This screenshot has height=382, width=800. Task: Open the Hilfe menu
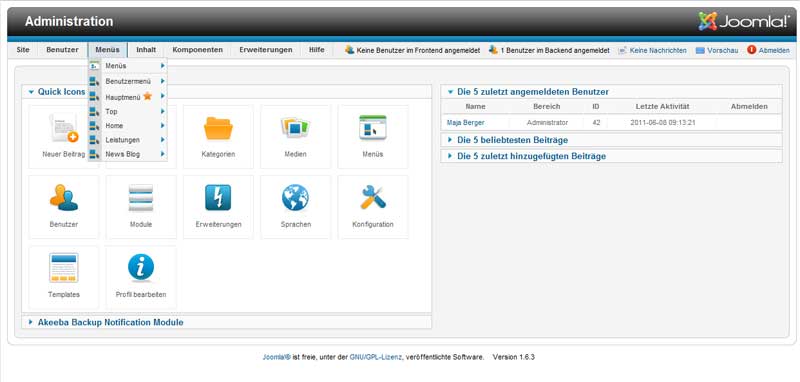(x=316, y=50)
